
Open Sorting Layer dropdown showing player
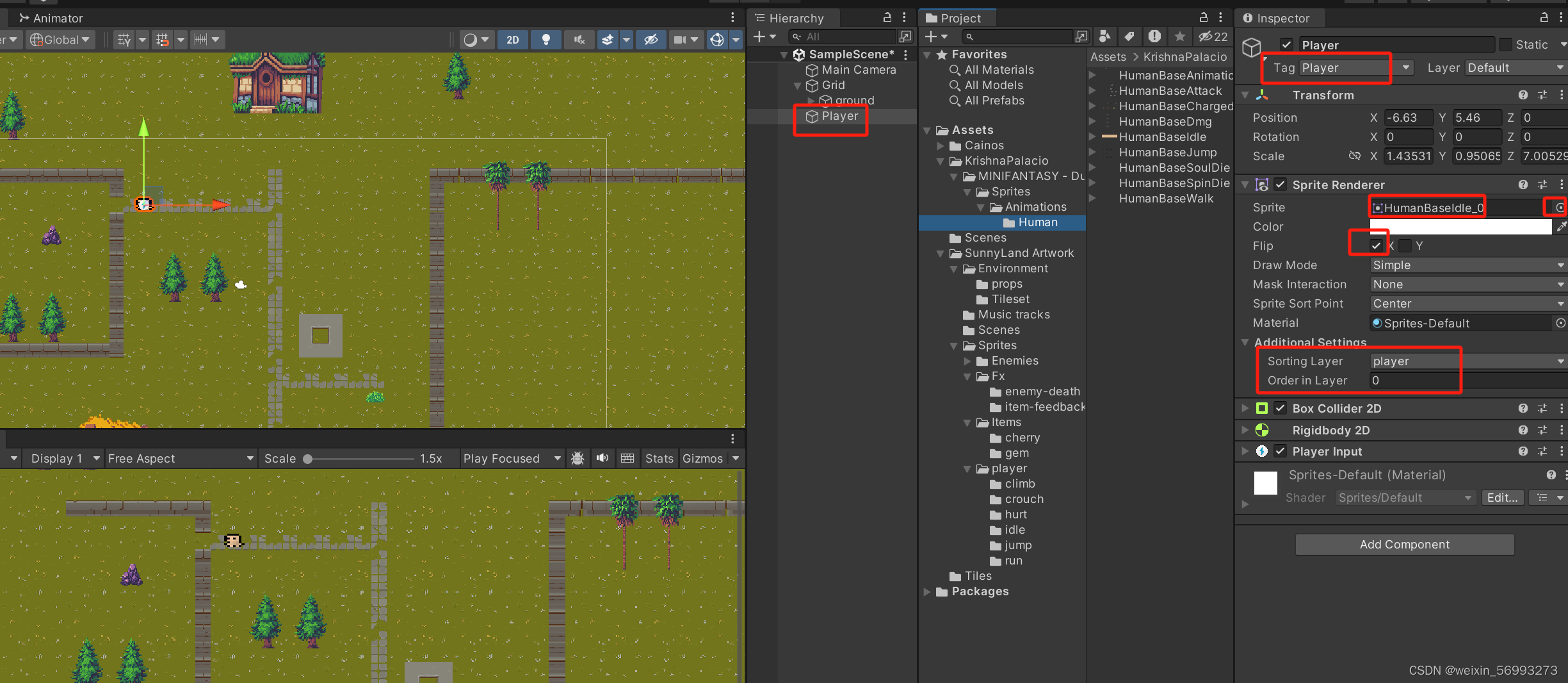click(1467, 361)
